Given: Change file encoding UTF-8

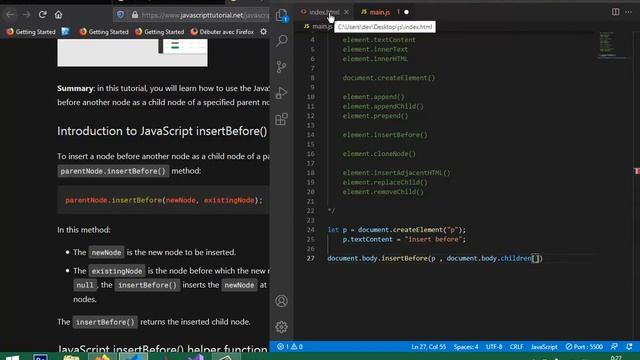Looking at the screenshot, I should pyautogui.click(x=494, y=347).
